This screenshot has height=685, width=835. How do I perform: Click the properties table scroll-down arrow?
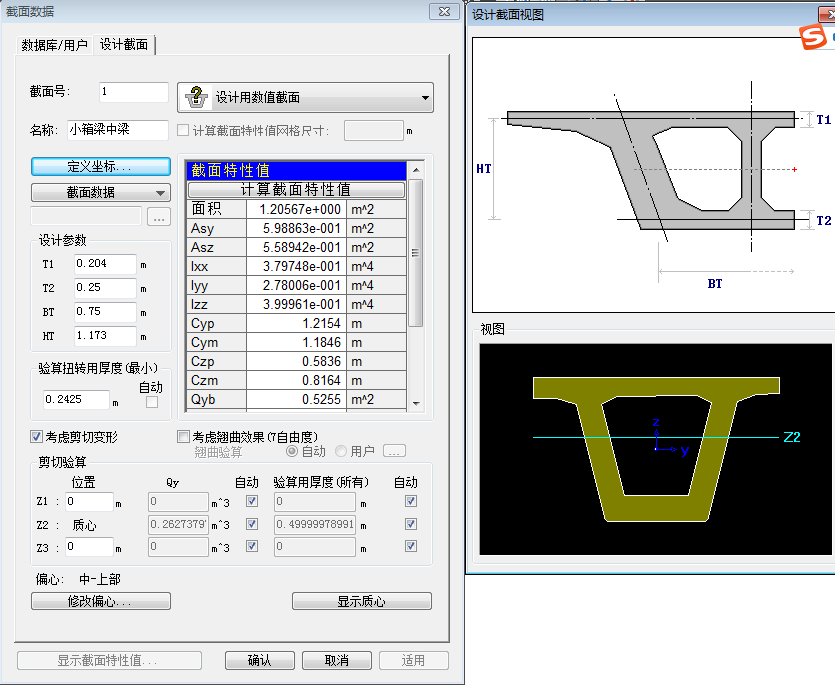coord(417,402)
